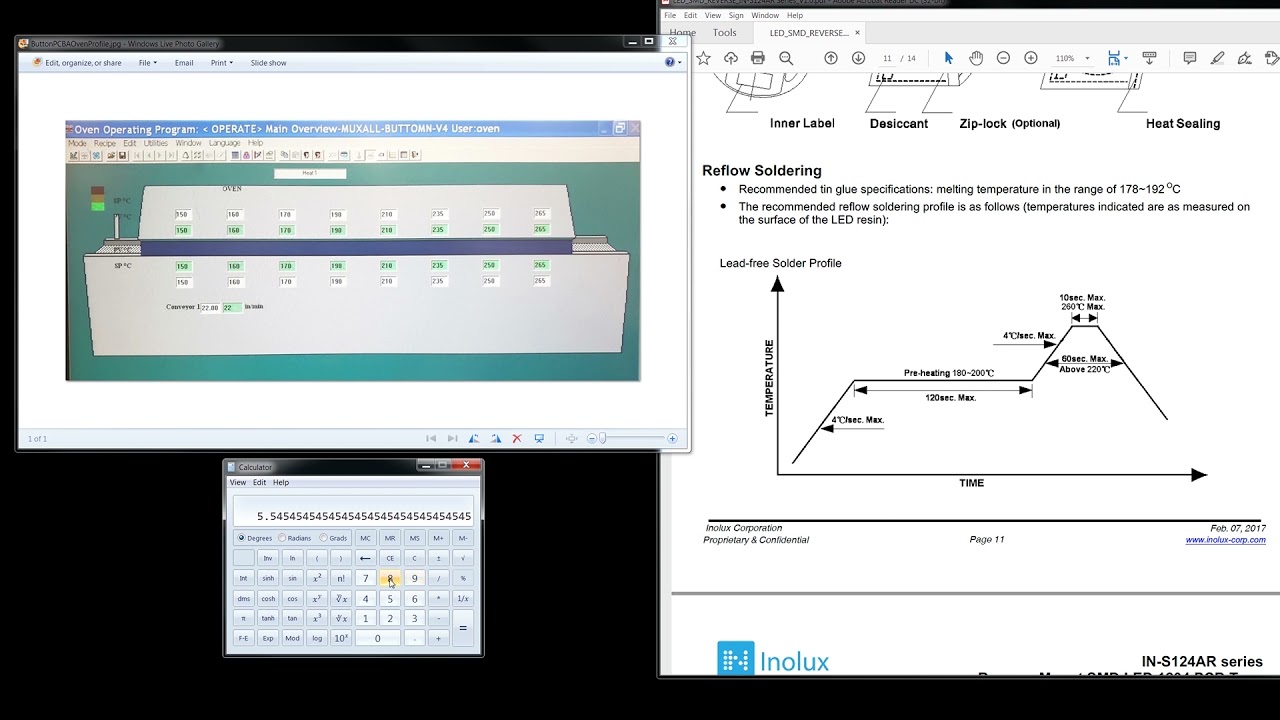The image size is (1280, 720).
Task: Go to the next PDF page arrow
Action: point(858,58)
